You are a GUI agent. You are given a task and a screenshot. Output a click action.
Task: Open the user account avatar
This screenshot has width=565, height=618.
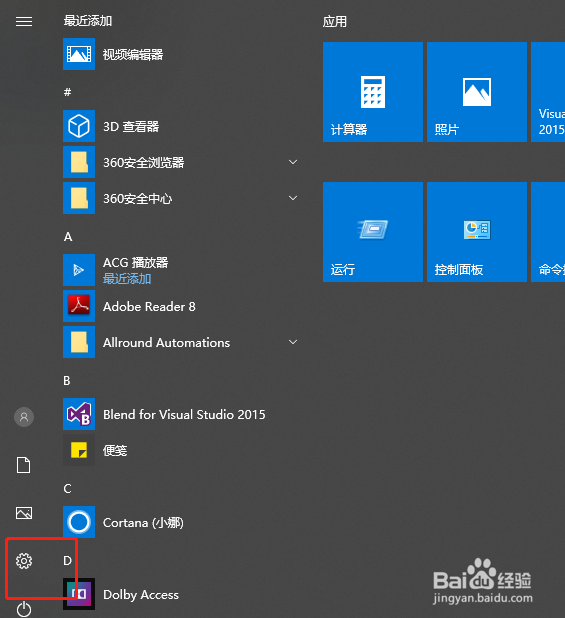click(24, 417)
